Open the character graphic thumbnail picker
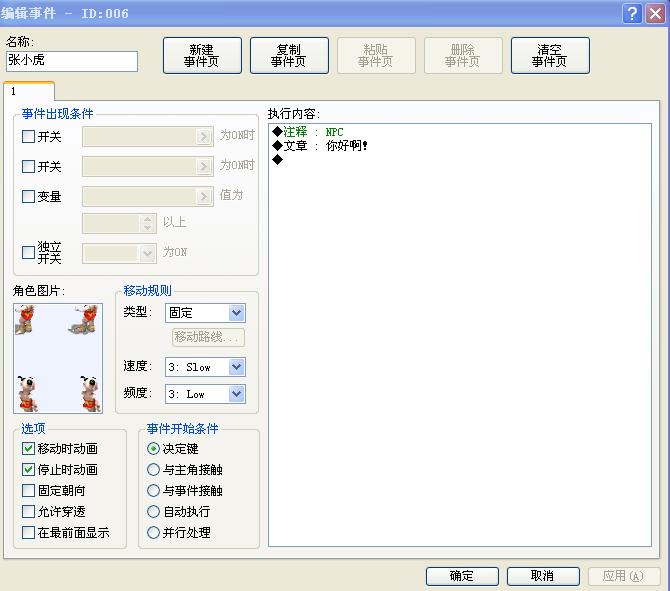Image resolution: width=670 pixels, height=591 pixels. pos(58,358)
